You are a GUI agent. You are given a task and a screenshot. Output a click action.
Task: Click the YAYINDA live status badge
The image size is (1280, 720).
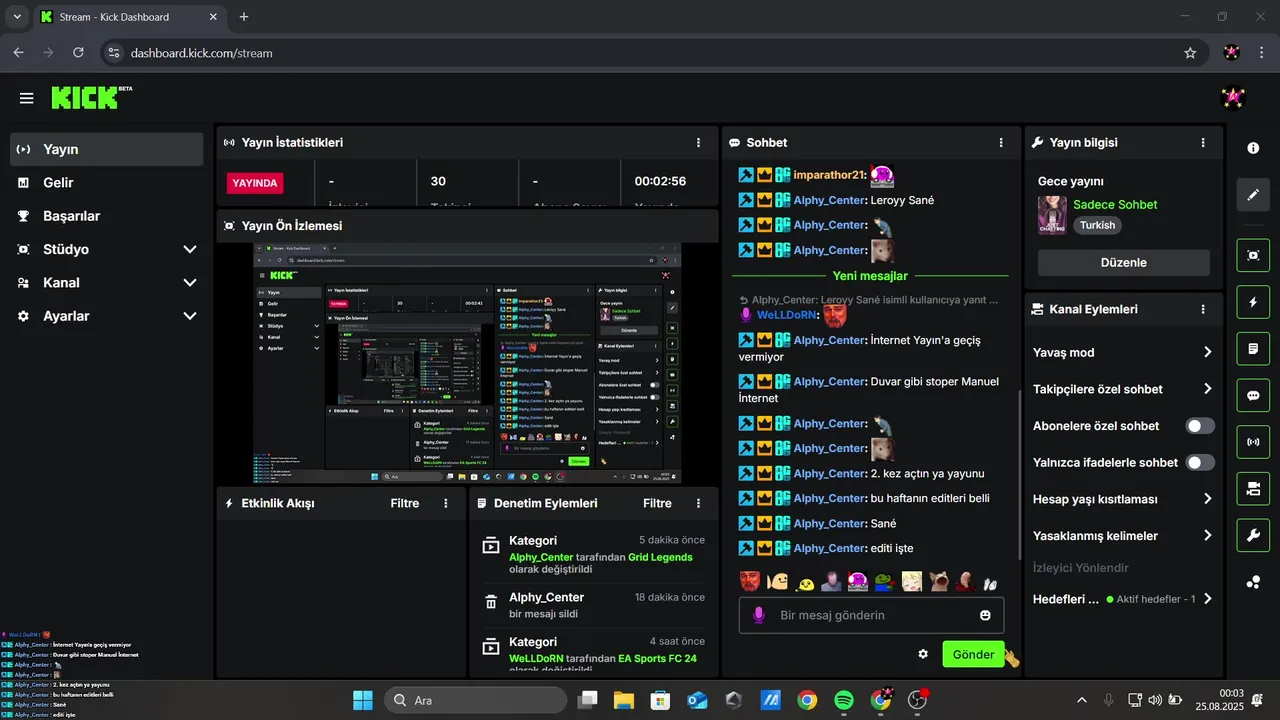(255, 183)
